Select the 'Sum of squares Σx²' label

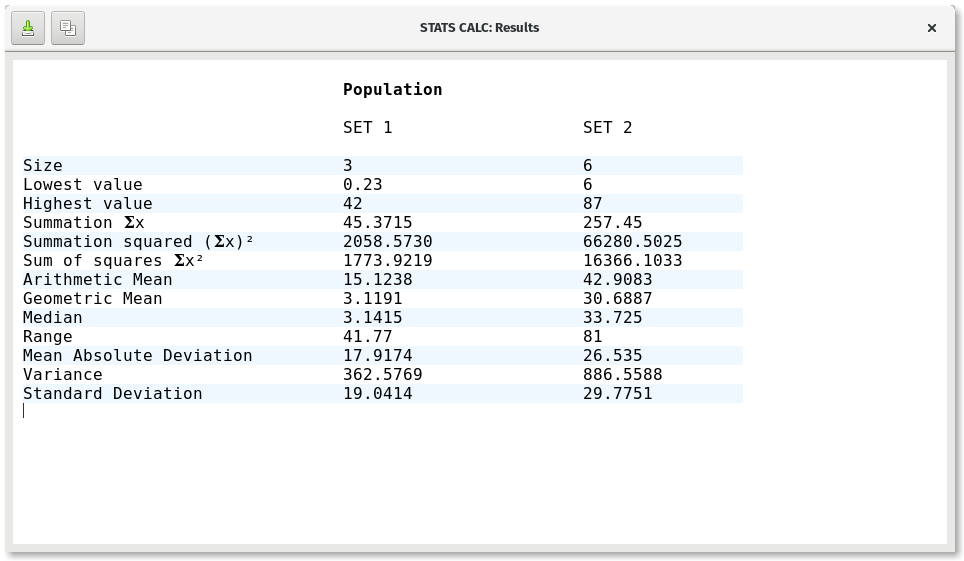(113, 261)
